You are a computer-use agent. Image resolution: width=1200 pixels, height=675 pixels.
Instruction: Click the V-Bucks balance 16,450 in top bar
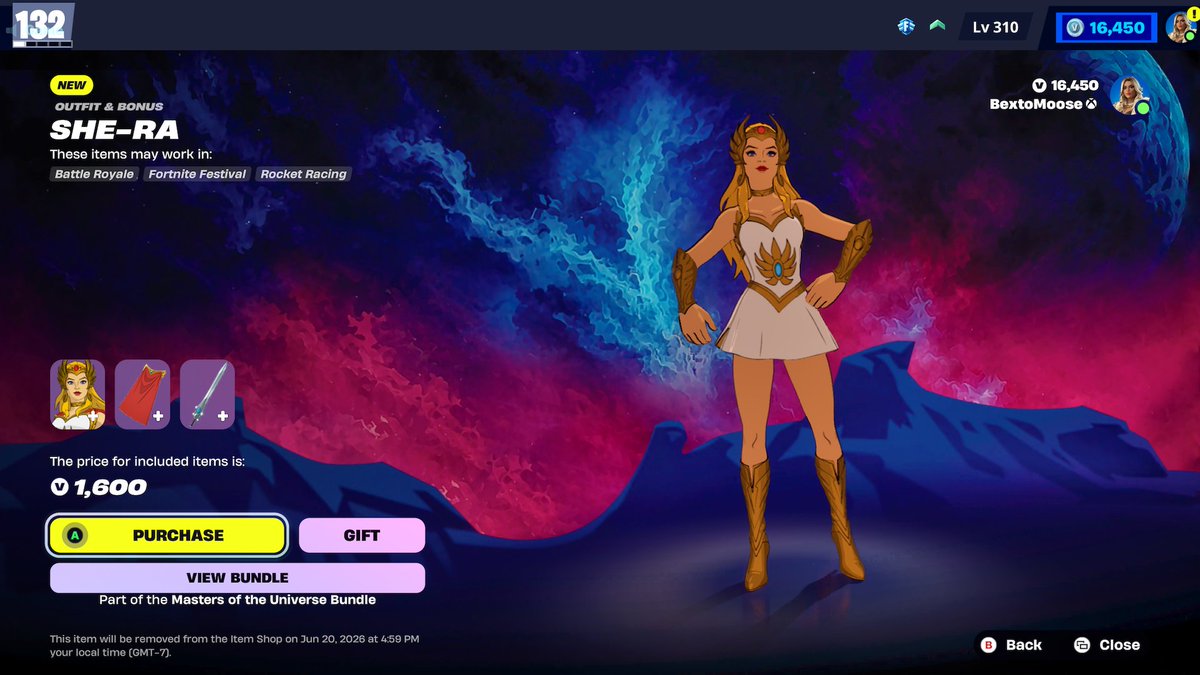click(x=1106, y=28)
